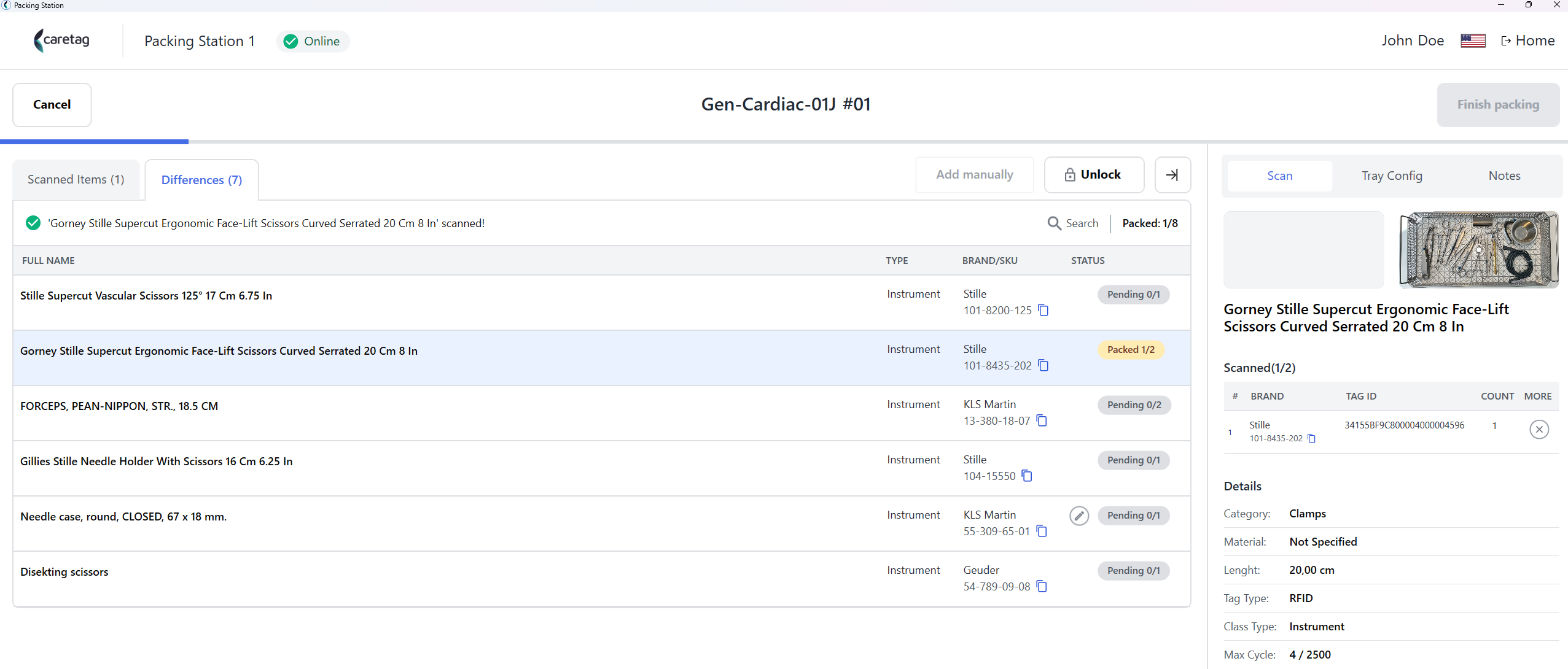Copy SKU in the Scanned details table
This screenshot has width=1568, height=669.
pos(1311,438)
